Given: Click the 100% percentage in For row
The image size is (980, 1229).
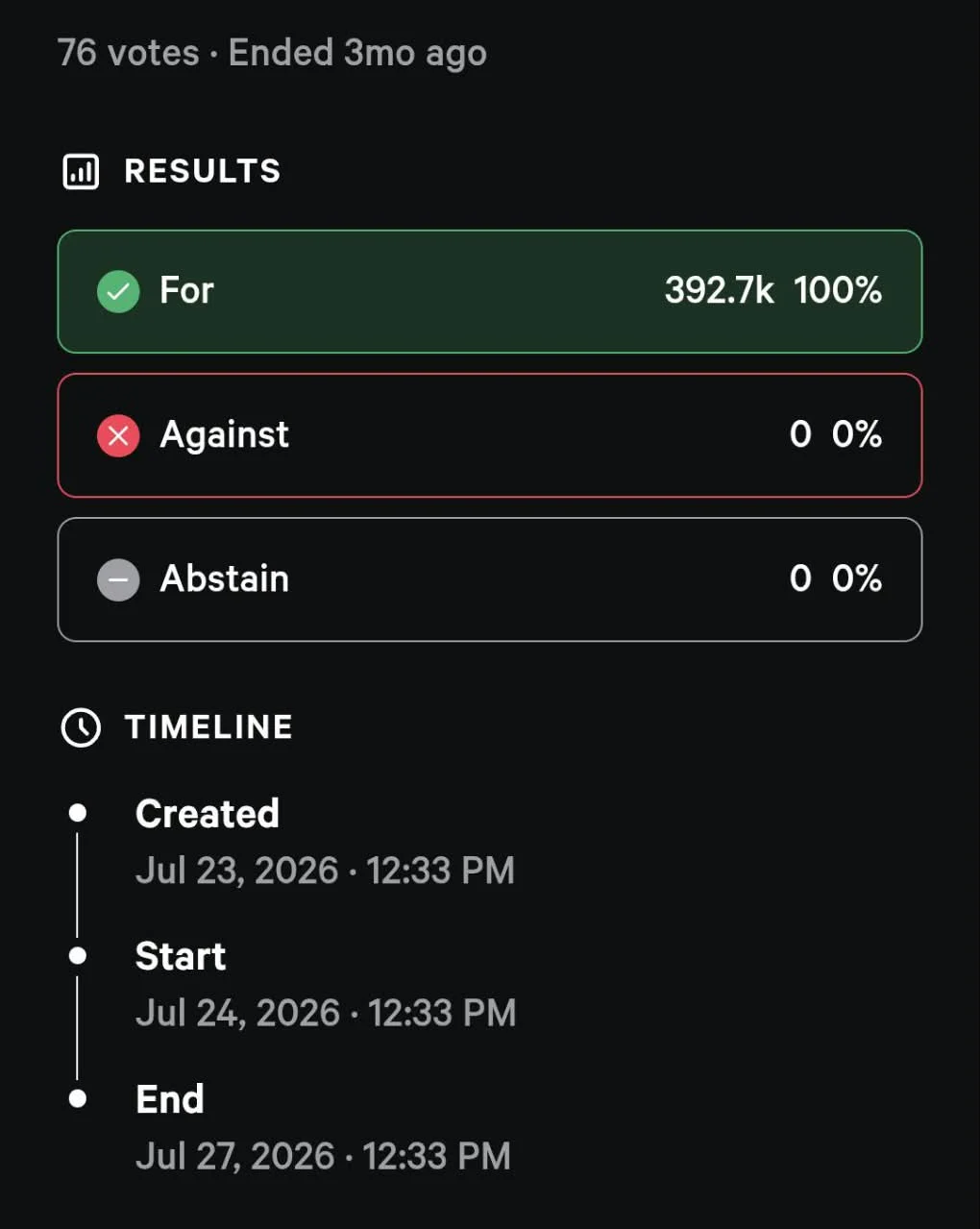Looking at the screenshot, I should pyautogui.click(x=838, y=290).
